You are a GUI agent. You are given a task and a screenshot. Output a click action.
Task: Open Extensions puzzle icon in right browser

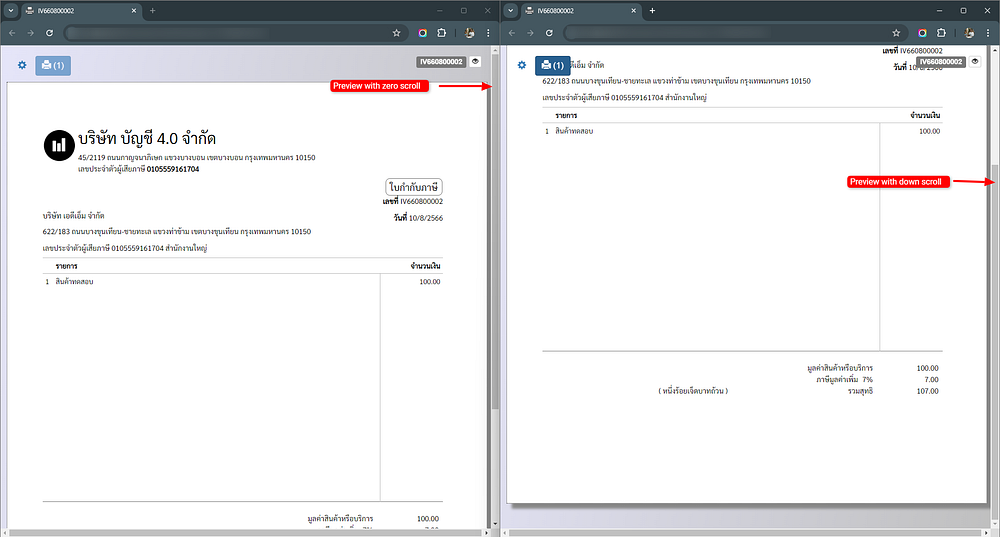pyautogui.click(x=942, y=33)
